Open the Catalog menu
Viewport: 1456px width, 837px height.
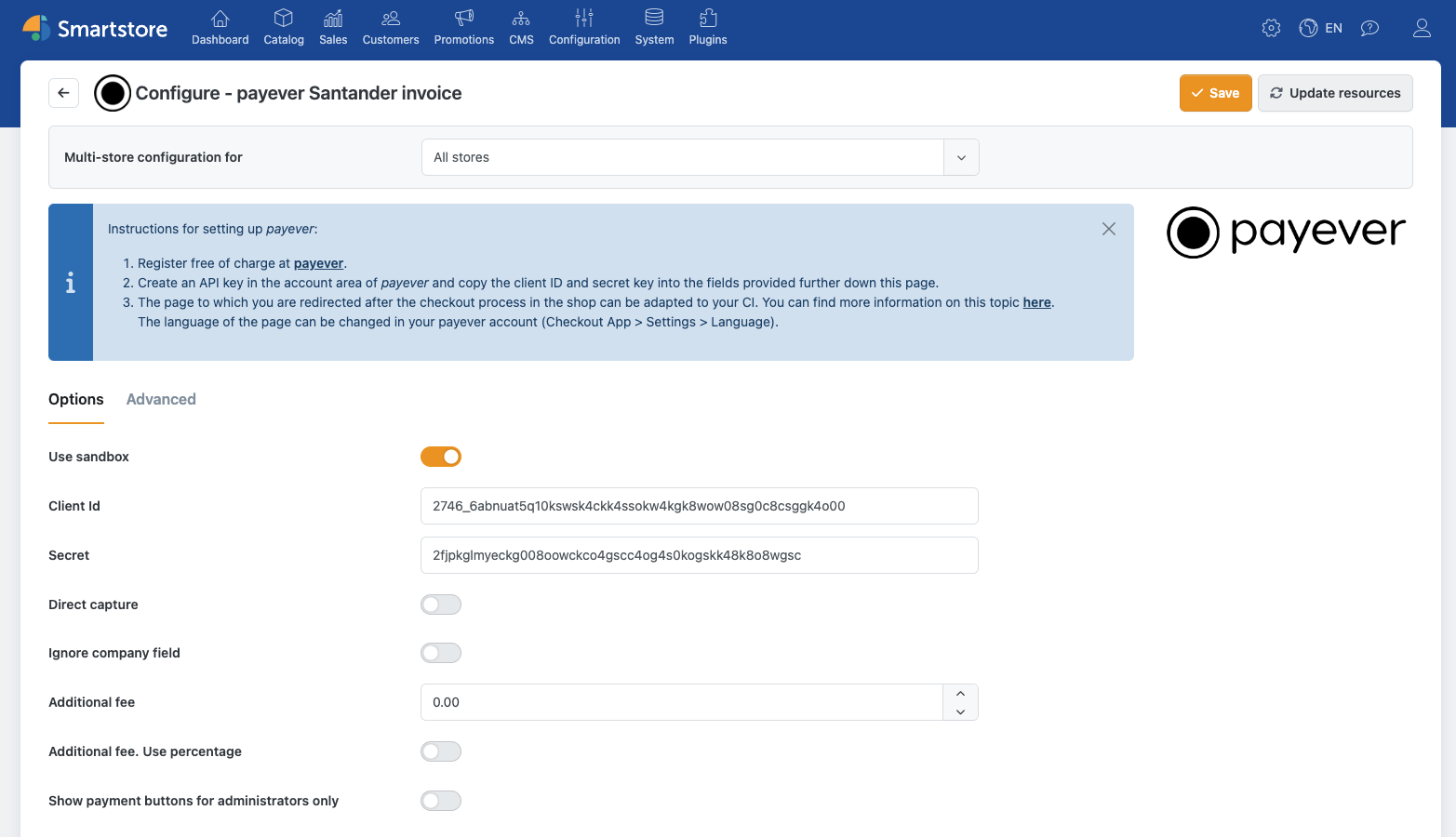tap(284, 28)
